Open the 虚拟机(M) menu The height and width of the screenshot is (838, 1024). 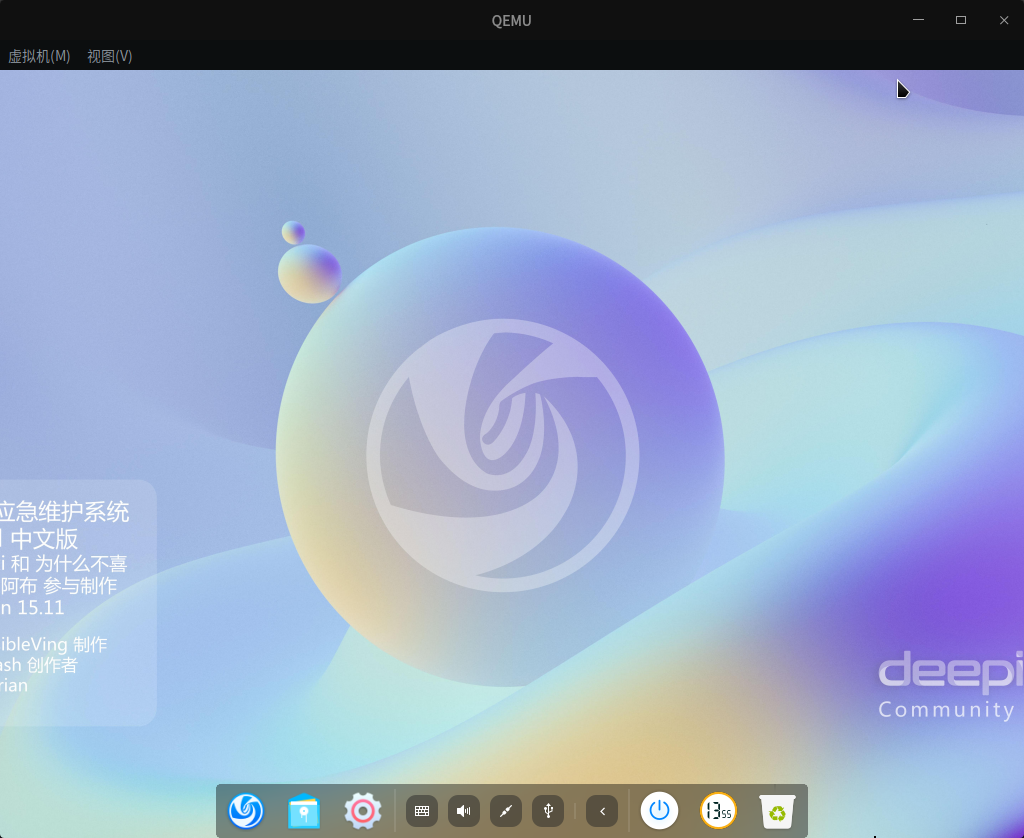(39, 57)
